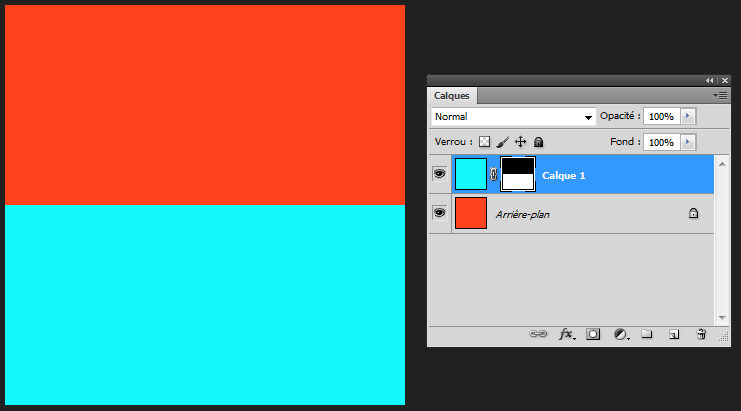Hide the Arrière-plan layer
The height and width of the screenshot is (411, 741).
click(439, 213)
